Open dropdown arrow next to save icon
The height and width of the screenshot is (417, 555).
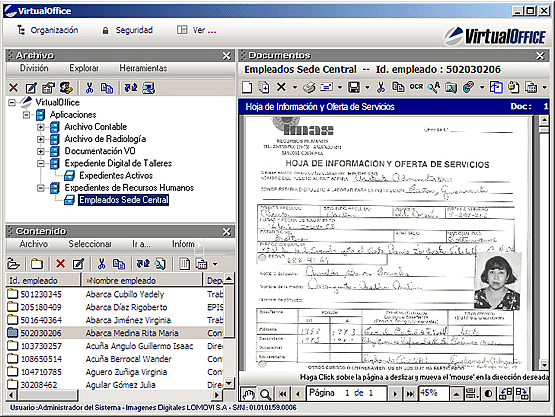pyautogui.click(x=367, y=87)
